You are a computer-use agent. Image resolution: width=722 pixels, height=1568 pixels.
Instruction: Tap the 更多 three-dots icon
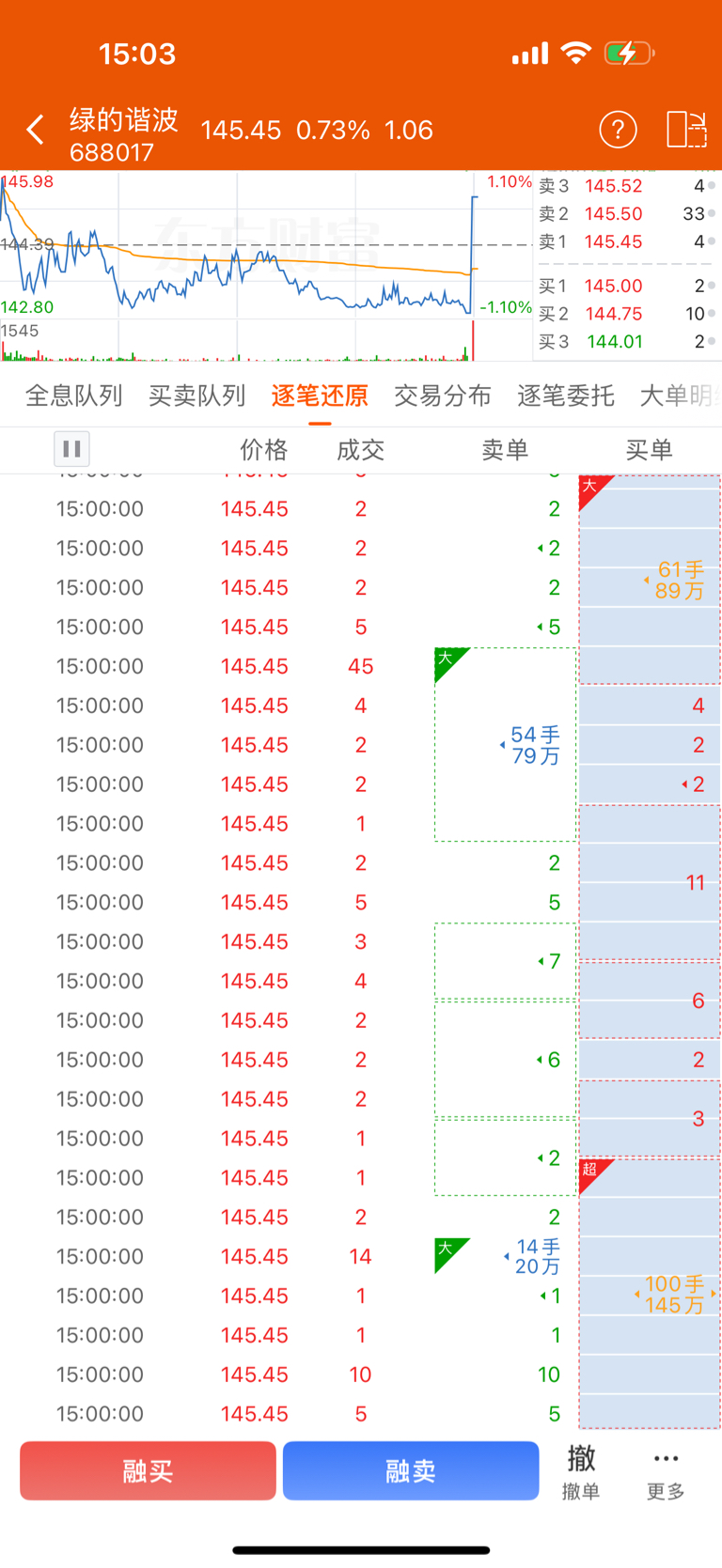pos(666,1471)
